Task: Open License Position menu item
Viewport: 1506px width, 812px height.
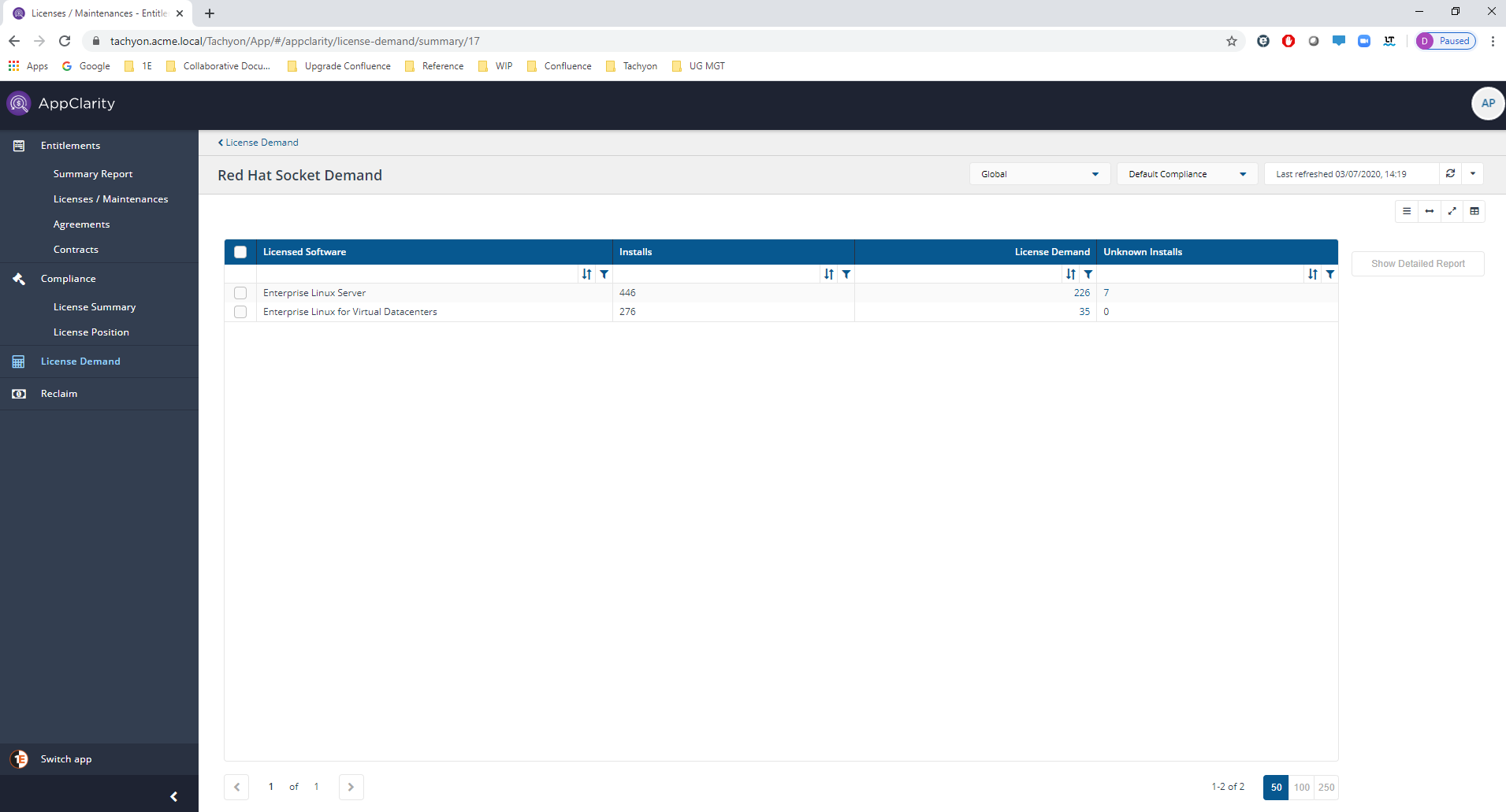Action: (x=91, y=332)
